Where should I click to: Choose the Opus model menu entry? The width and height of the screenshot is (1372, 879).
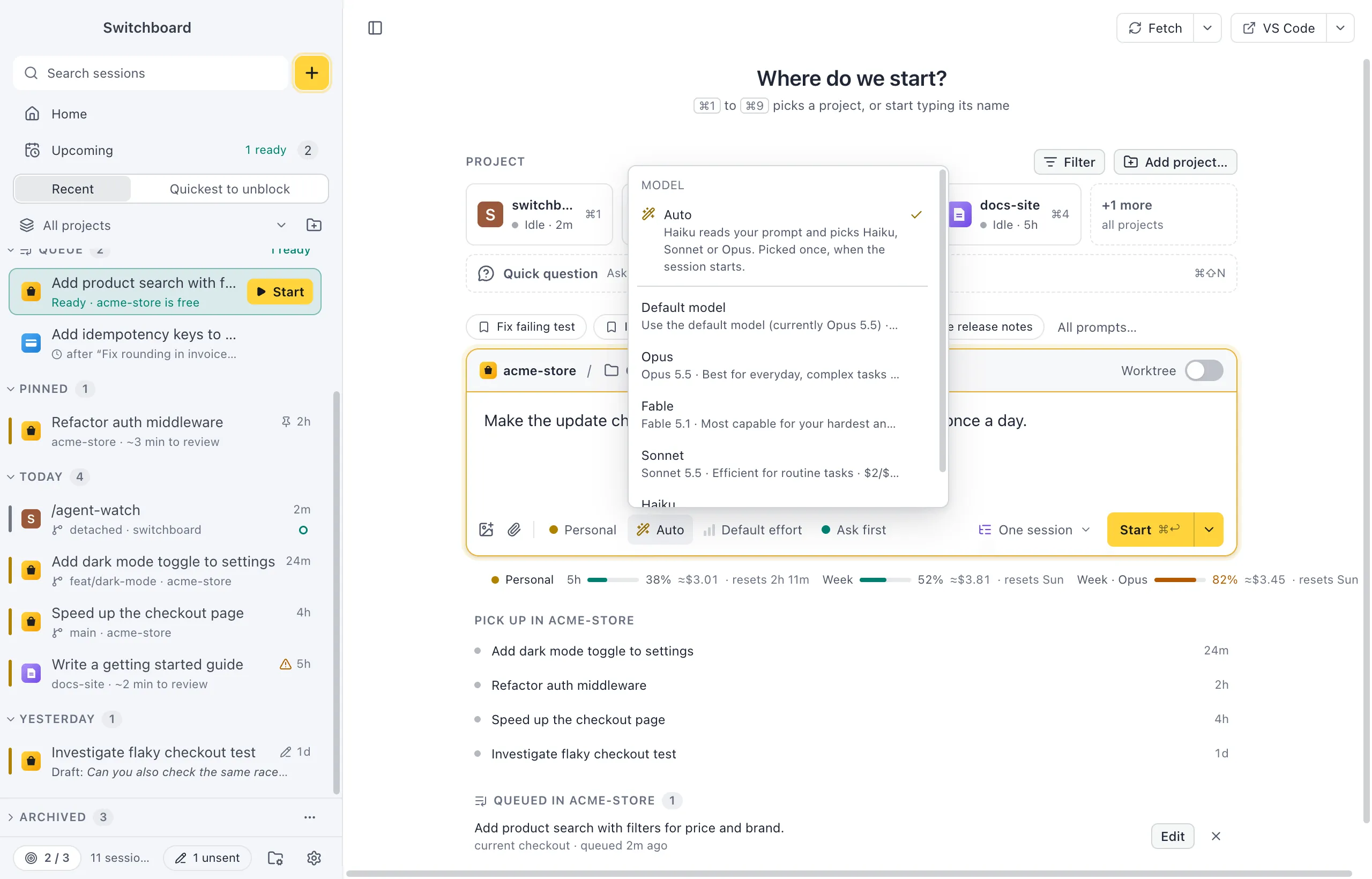[782, 366]
